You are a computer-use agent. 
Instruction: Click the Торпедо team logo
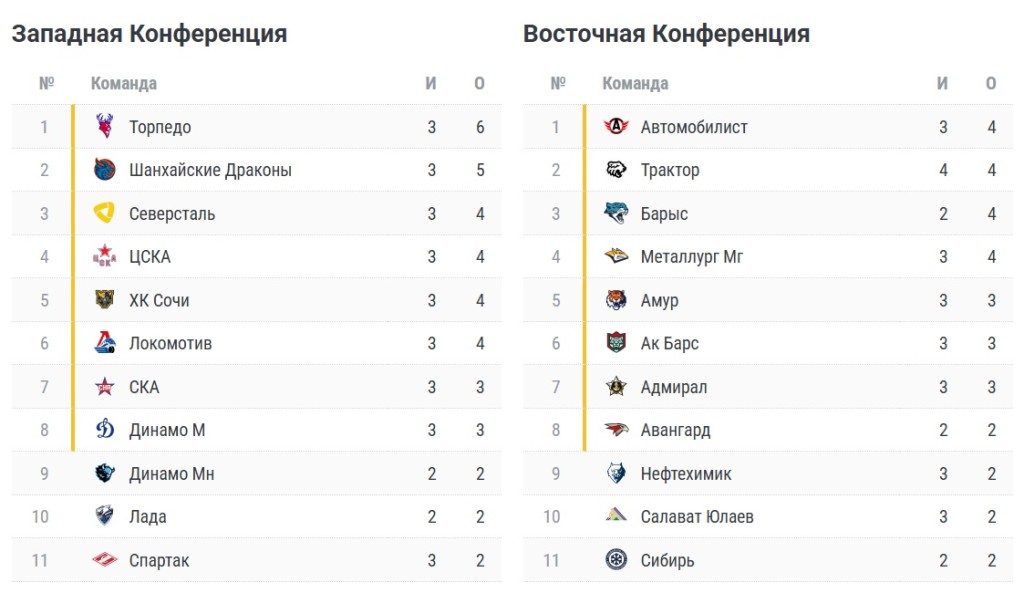pyautogui.click(x=104, y=126)
